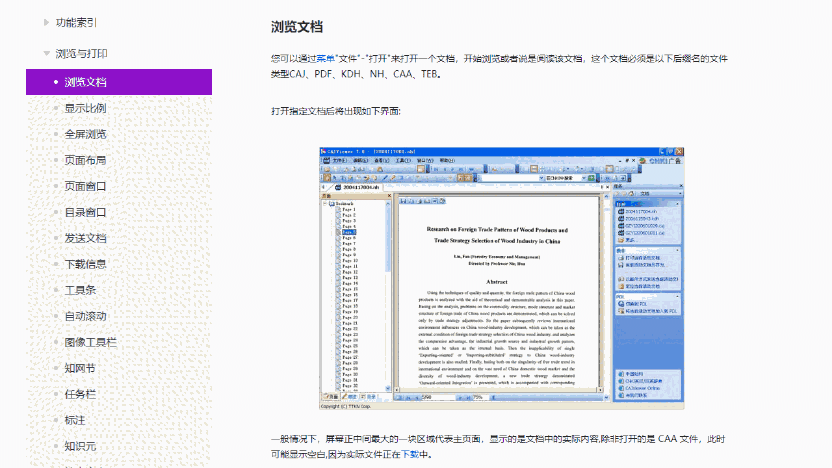Click the 浏览文档 page heading

coord(297,27)
